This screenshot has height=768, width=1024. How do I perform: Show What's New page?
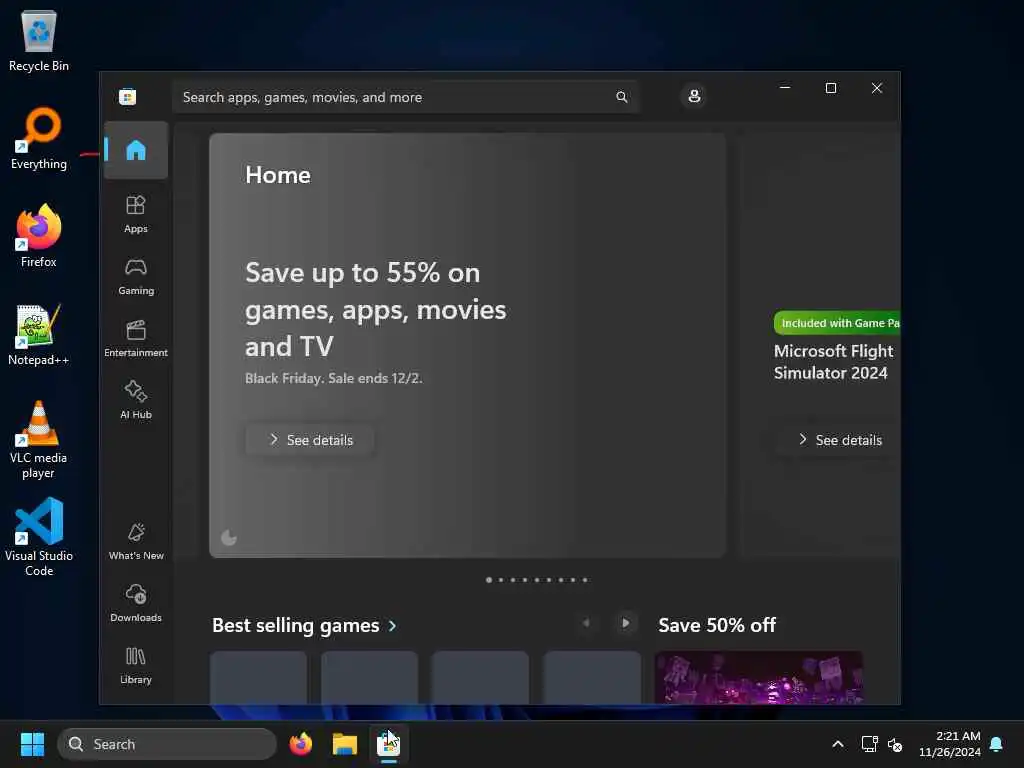(x=136, y=541)
